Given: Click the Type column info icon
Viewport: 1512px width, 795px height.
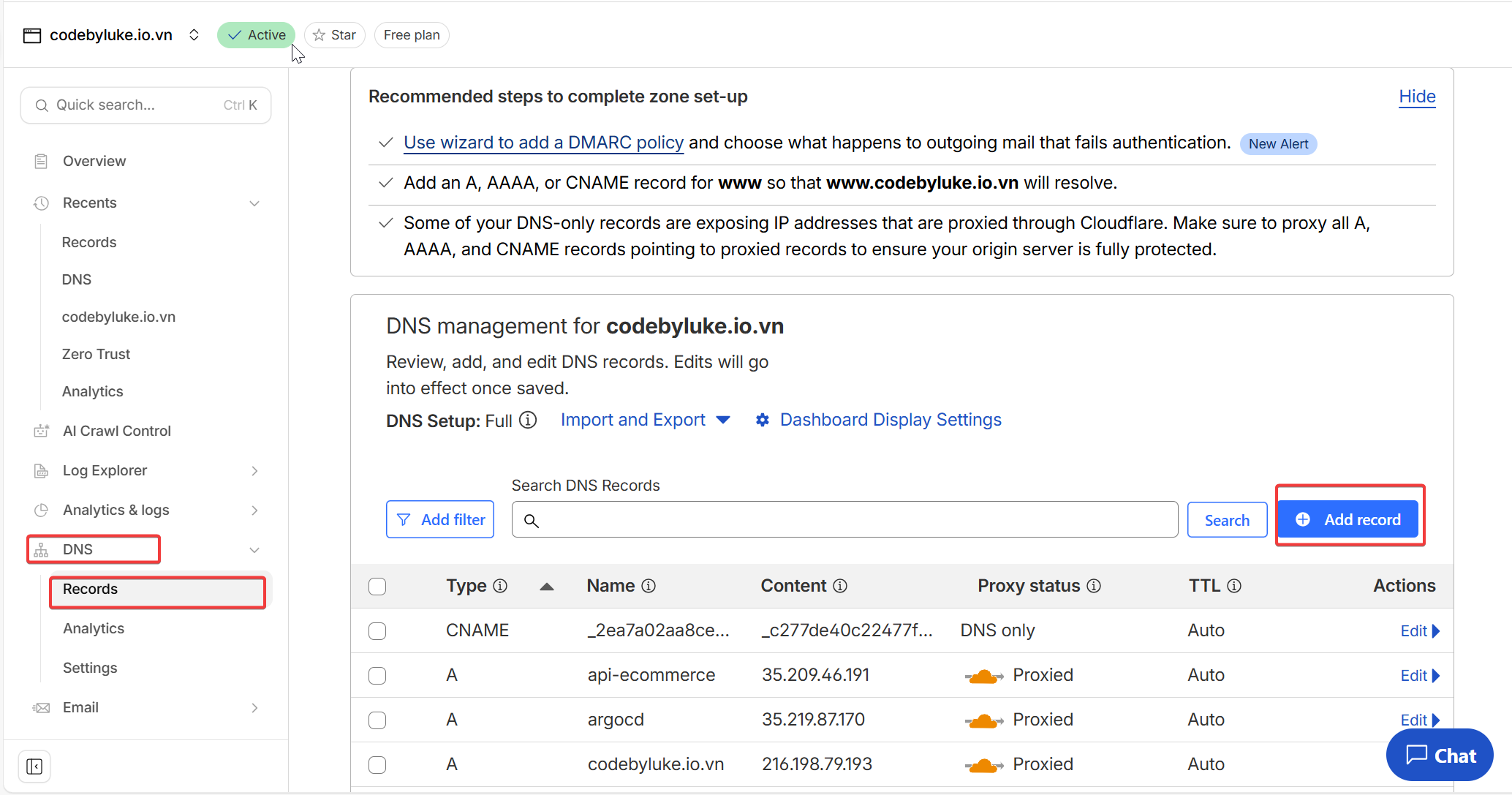Looking at the screenshot, I should coord(500,586).
